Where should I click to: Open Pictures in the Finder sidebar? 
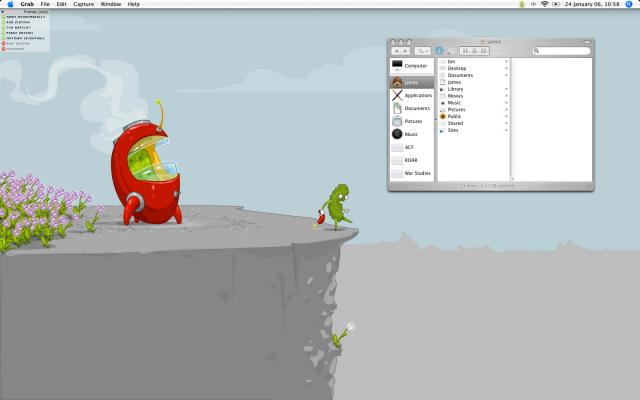pyautogui.click(x=411, y=122)
